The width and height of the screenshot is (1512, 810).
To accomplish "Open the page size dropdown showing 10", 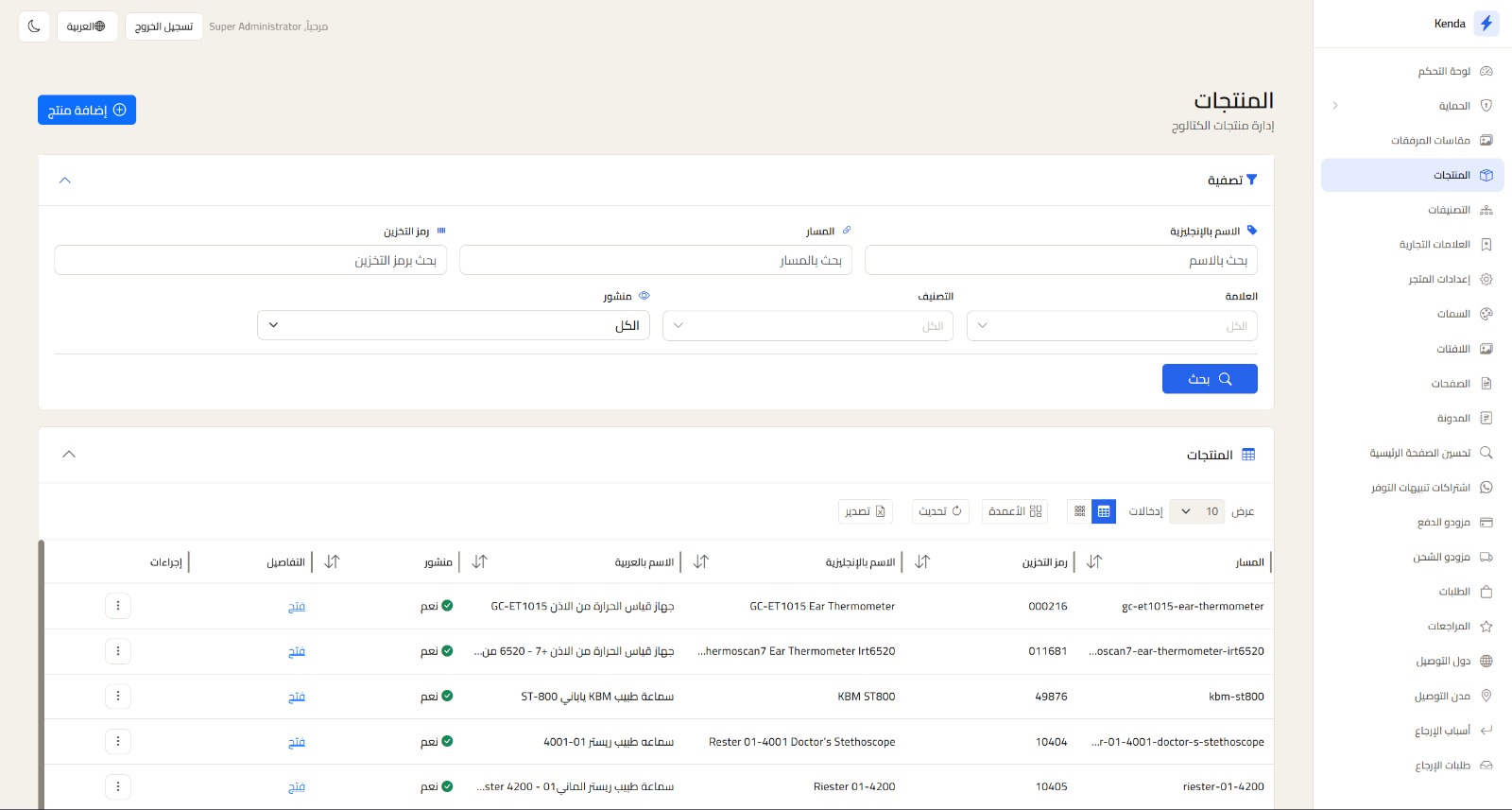I will [1197, 511].
